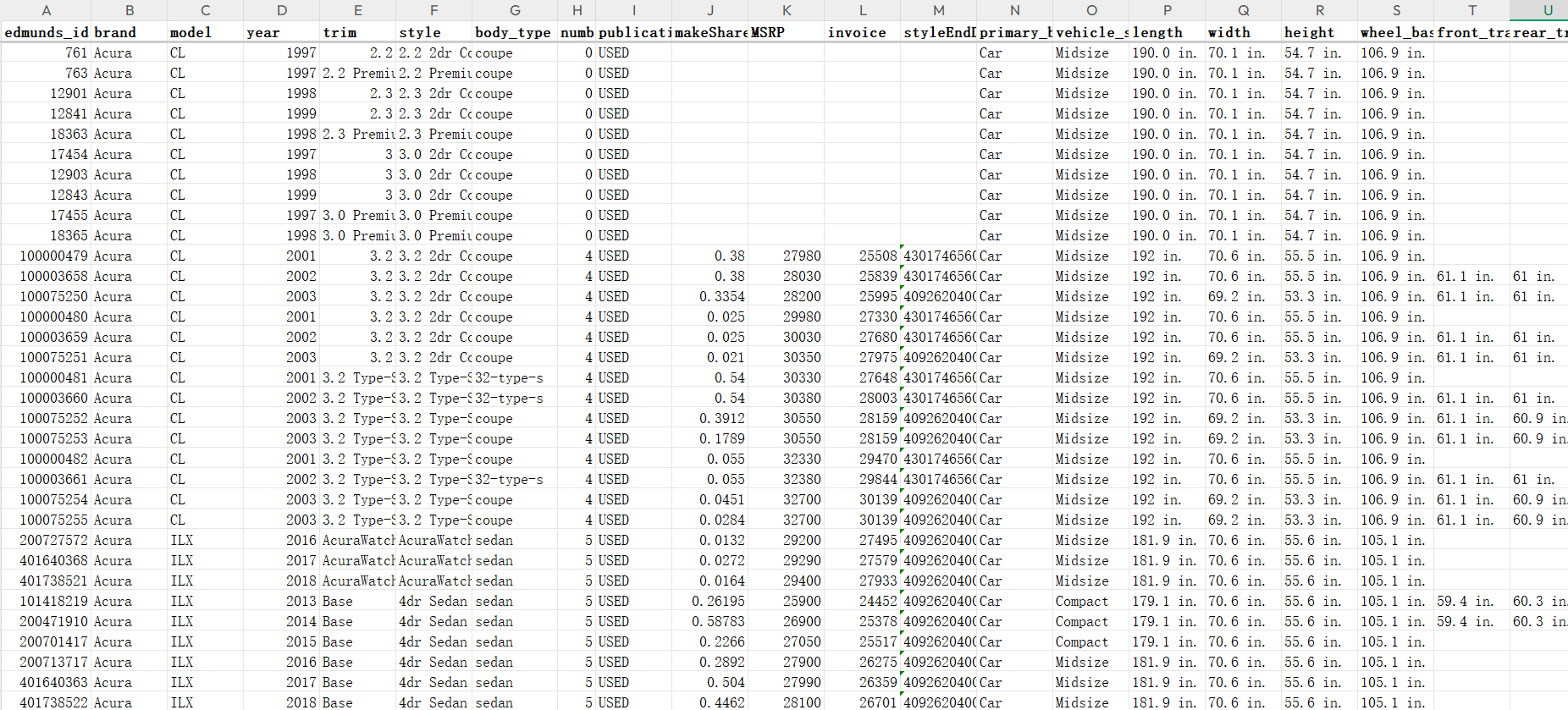Click the cell with edmunds_id 761
The image size is (1568, 710).
46,52
